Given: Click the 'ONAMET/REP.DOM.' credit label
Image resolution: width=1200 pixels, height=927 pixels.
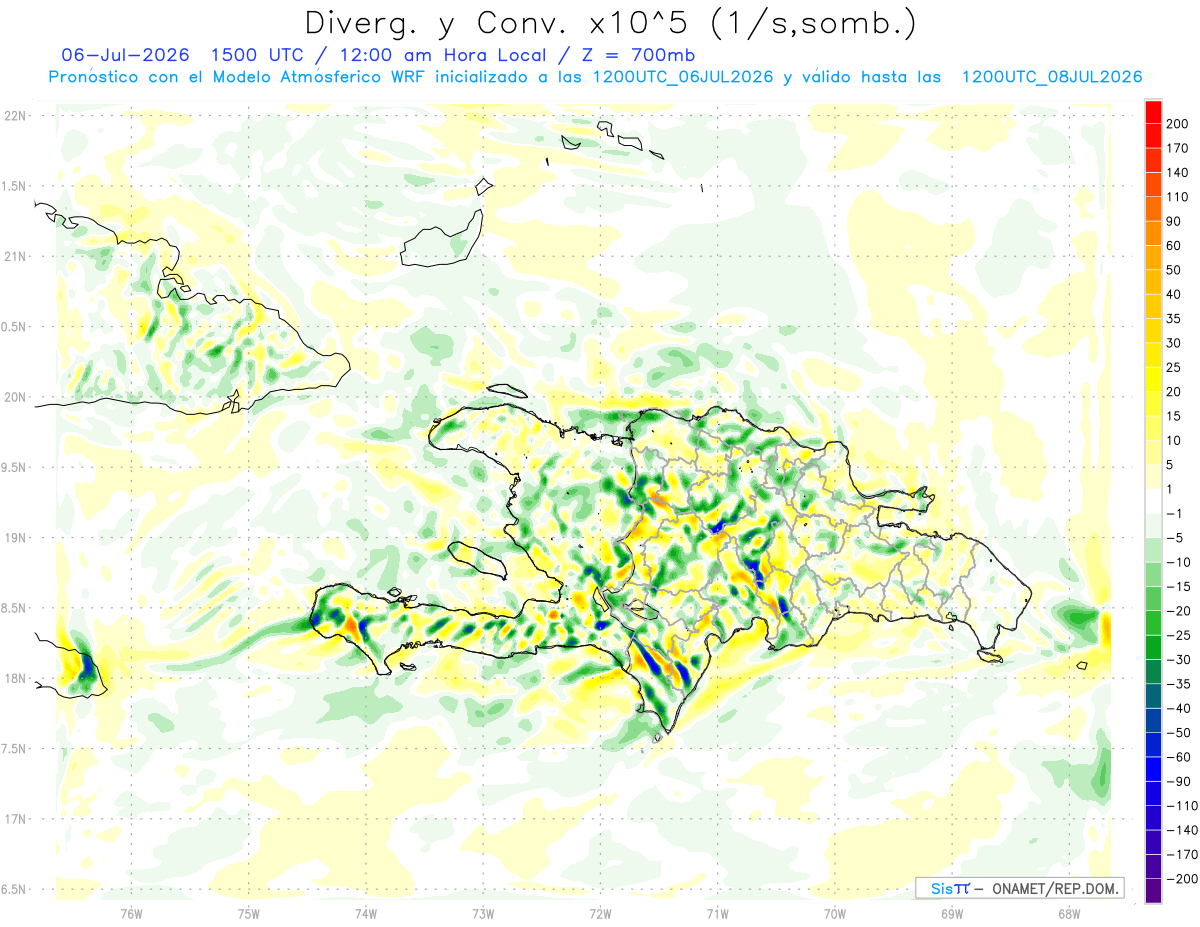Looking at the screenshot, I should pyautogui.click(x=1054, y=888).
